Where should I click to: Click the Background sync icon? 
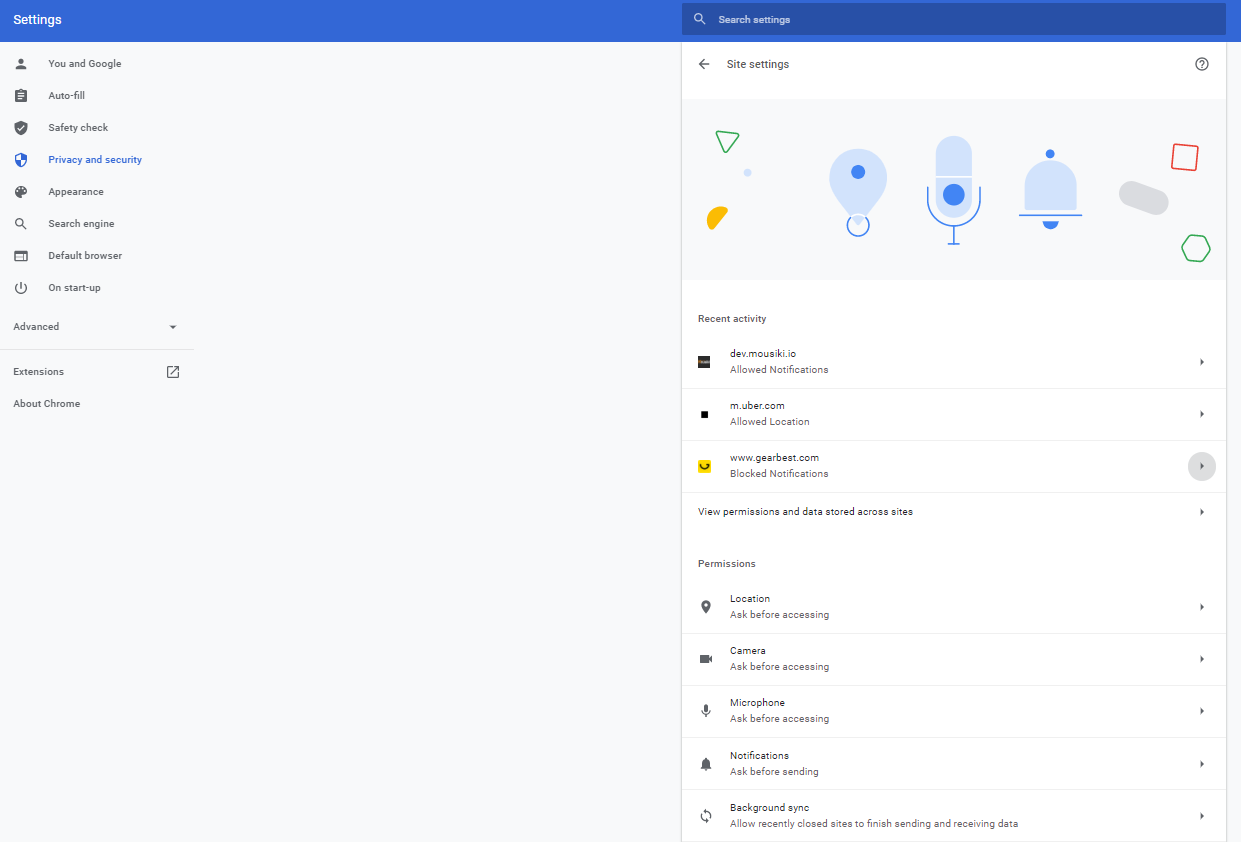pyautogui.click(x=706, y=816)
